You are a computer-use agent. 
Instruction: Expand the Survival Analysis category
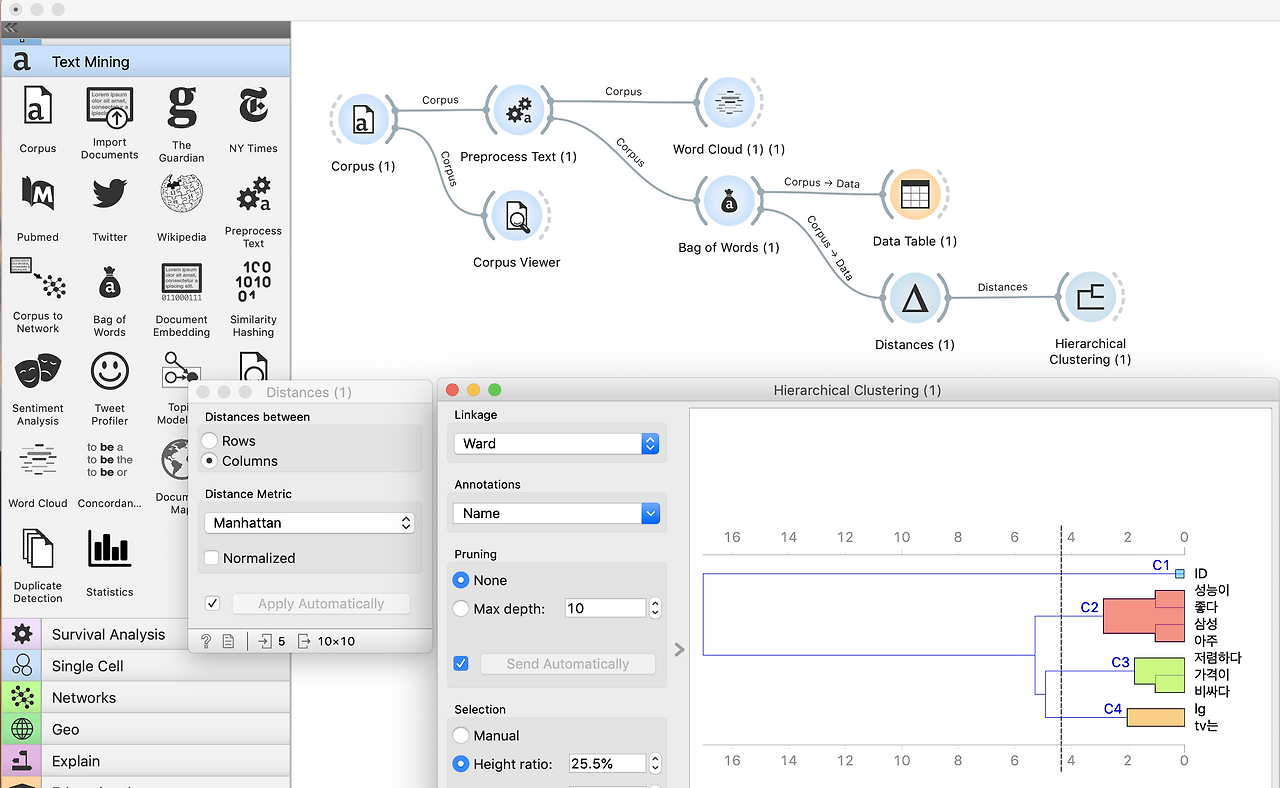point(145,634)
